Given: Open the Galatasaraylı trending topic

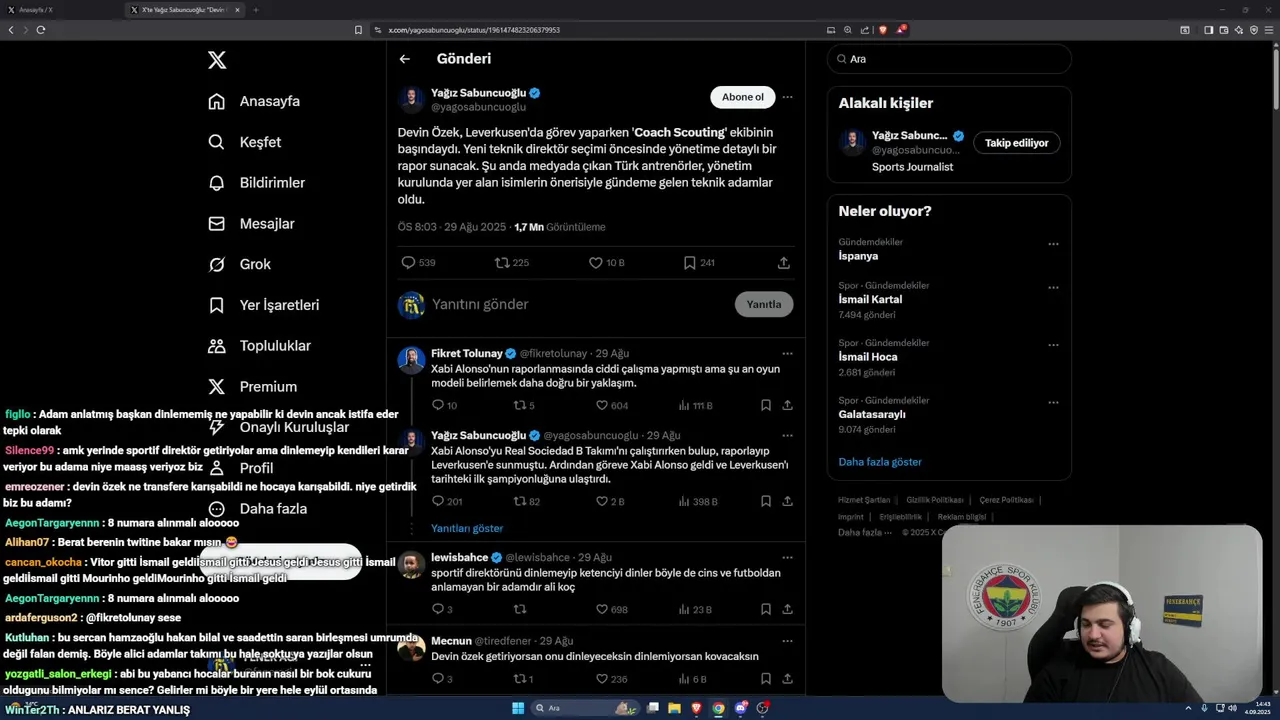Looking at the screenshot, I should pyautogui.click(x=872, y=414).
